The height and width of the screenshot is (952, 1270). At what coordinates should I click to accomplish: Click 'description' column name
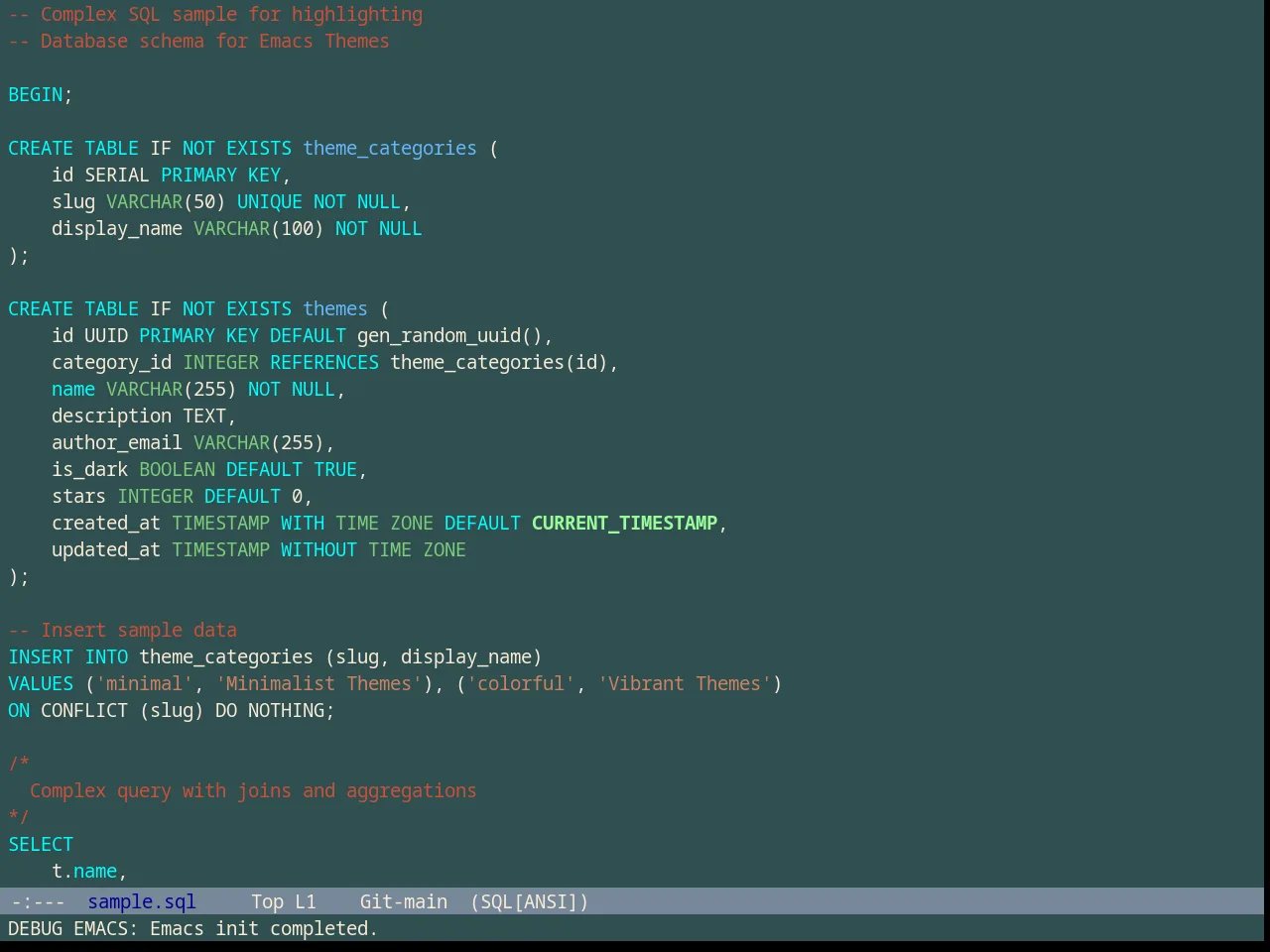[x=112, y=416]
